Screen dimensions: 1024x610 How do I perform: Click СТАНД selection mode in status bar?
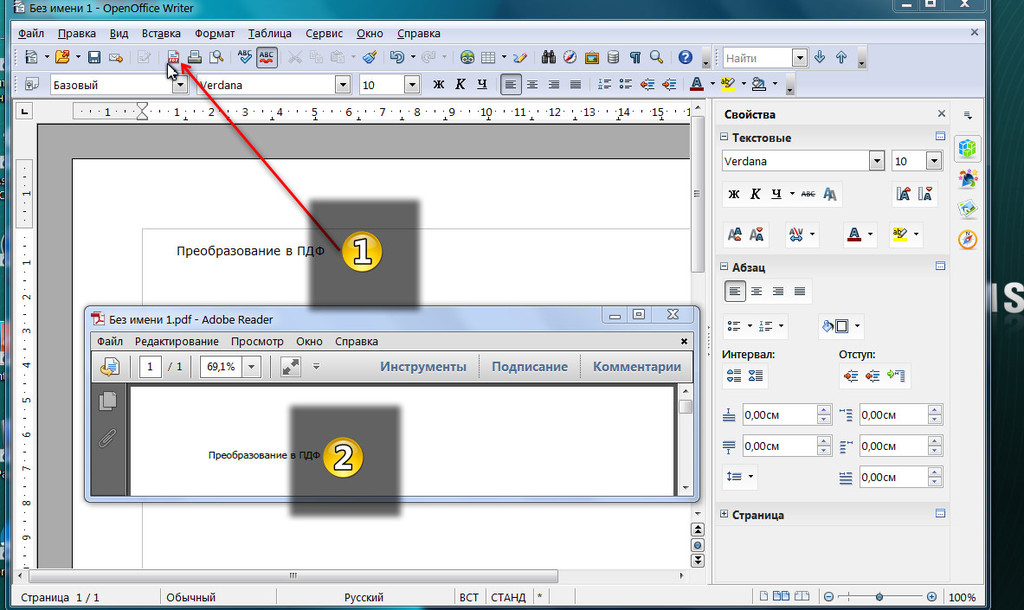508,597
